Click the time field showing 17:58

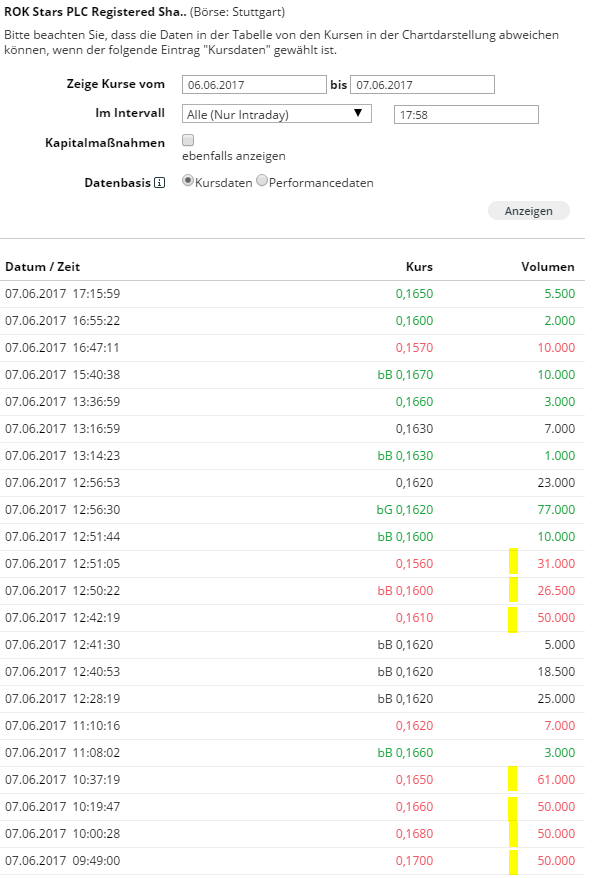tap(465, 114)
